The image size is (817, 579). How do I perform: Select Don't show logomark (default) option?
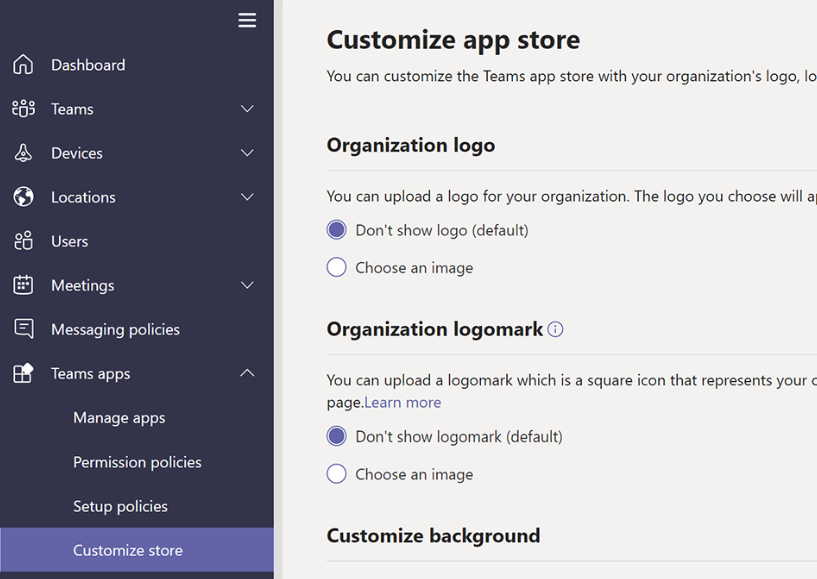[337, 436]
